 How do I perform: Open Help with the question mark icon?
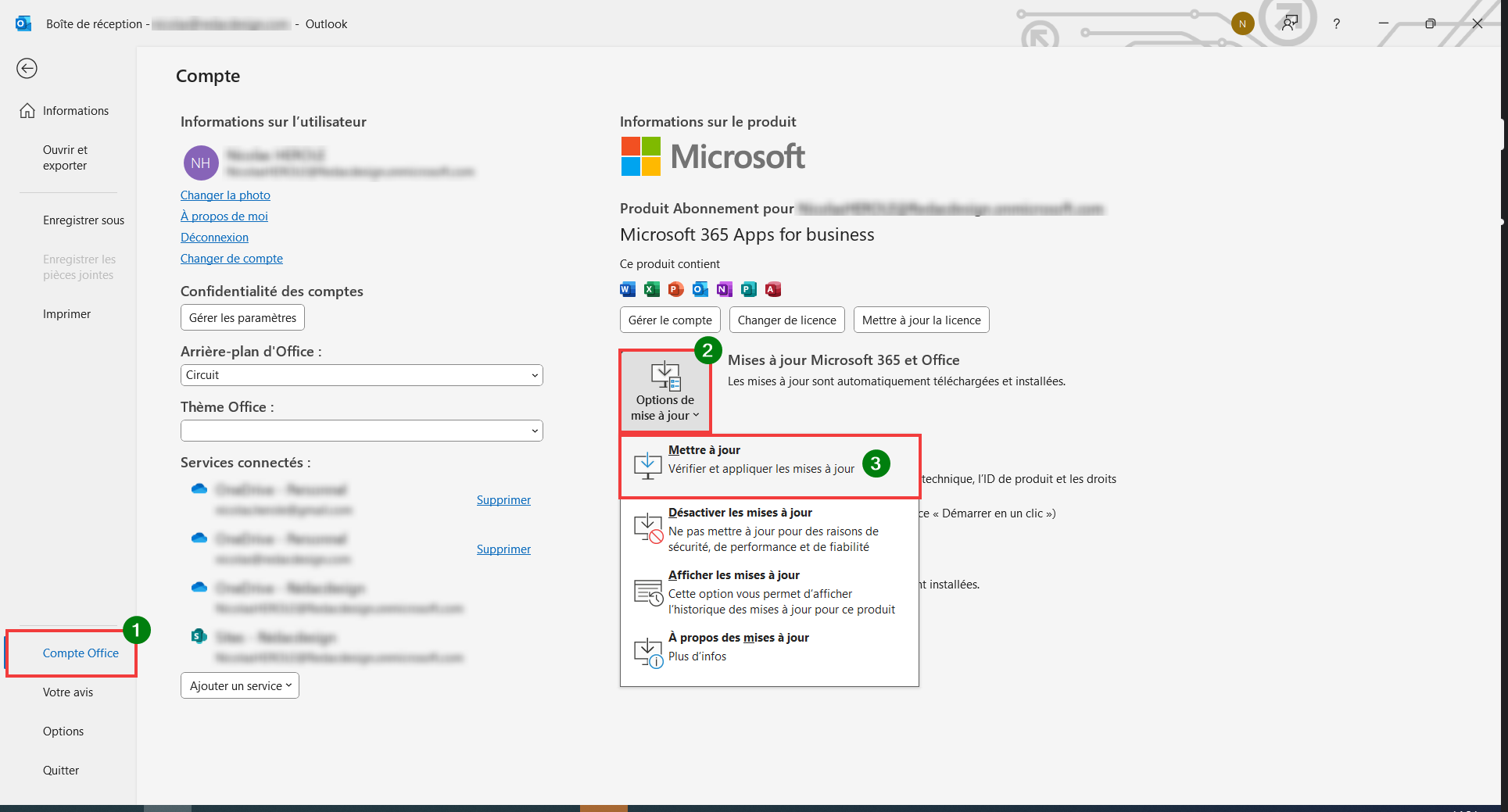coord(1337,24)
